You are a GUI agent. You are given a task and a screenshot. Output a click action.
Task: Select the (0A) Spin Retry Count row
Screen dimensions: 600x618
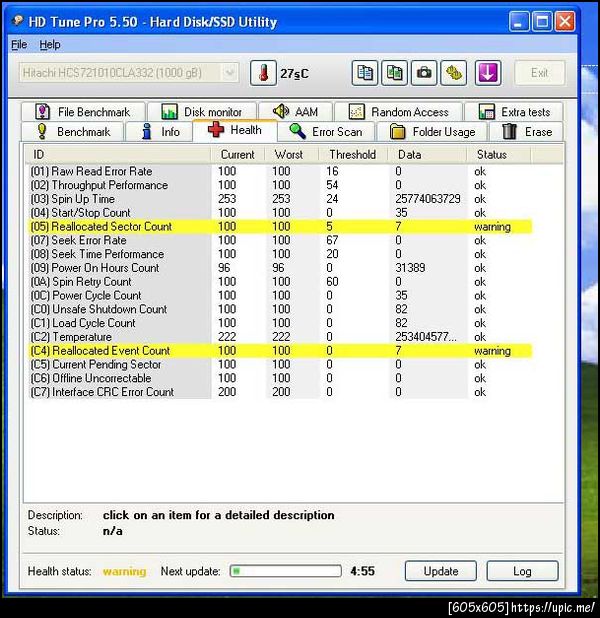click(280, 282)
